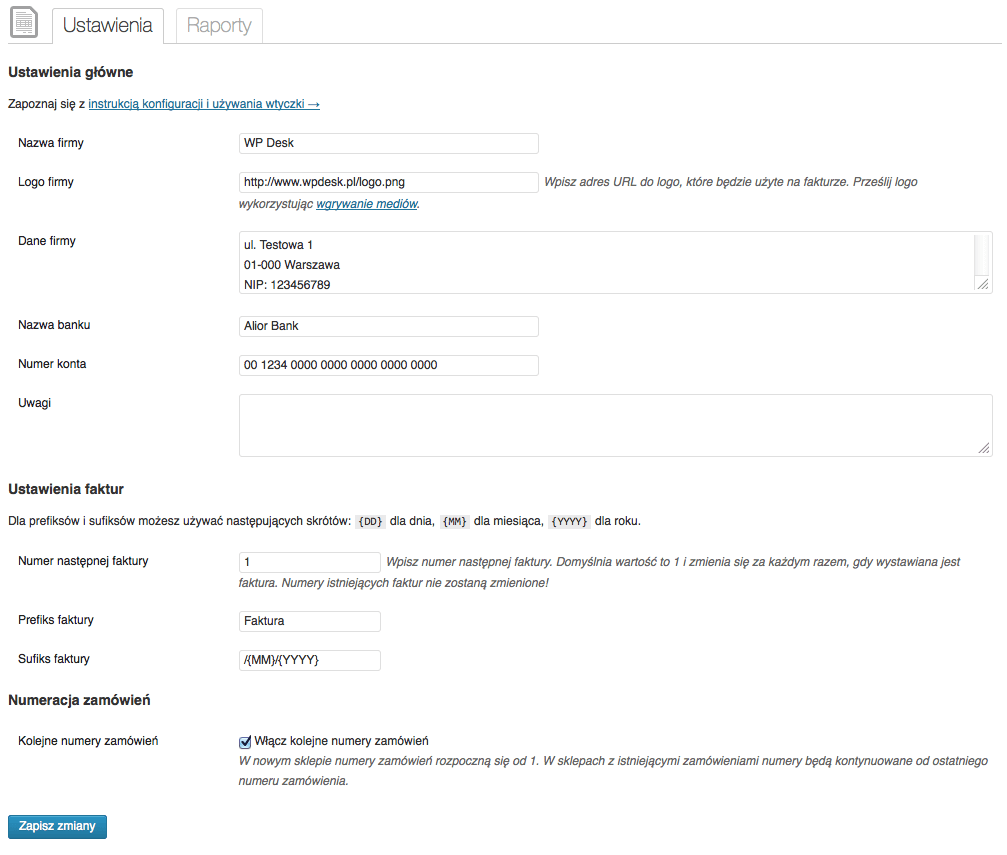The height and width of the screenshot is (855, 1007).
Task: Switch to the Raporty tab
Action: [218, 26]
